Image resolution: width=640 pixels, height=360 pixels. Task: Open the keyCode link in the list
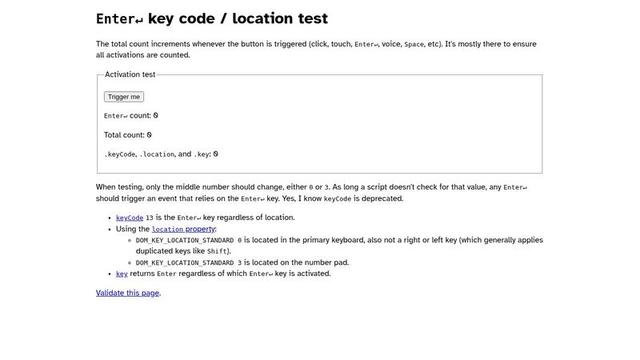click(129, 218)
